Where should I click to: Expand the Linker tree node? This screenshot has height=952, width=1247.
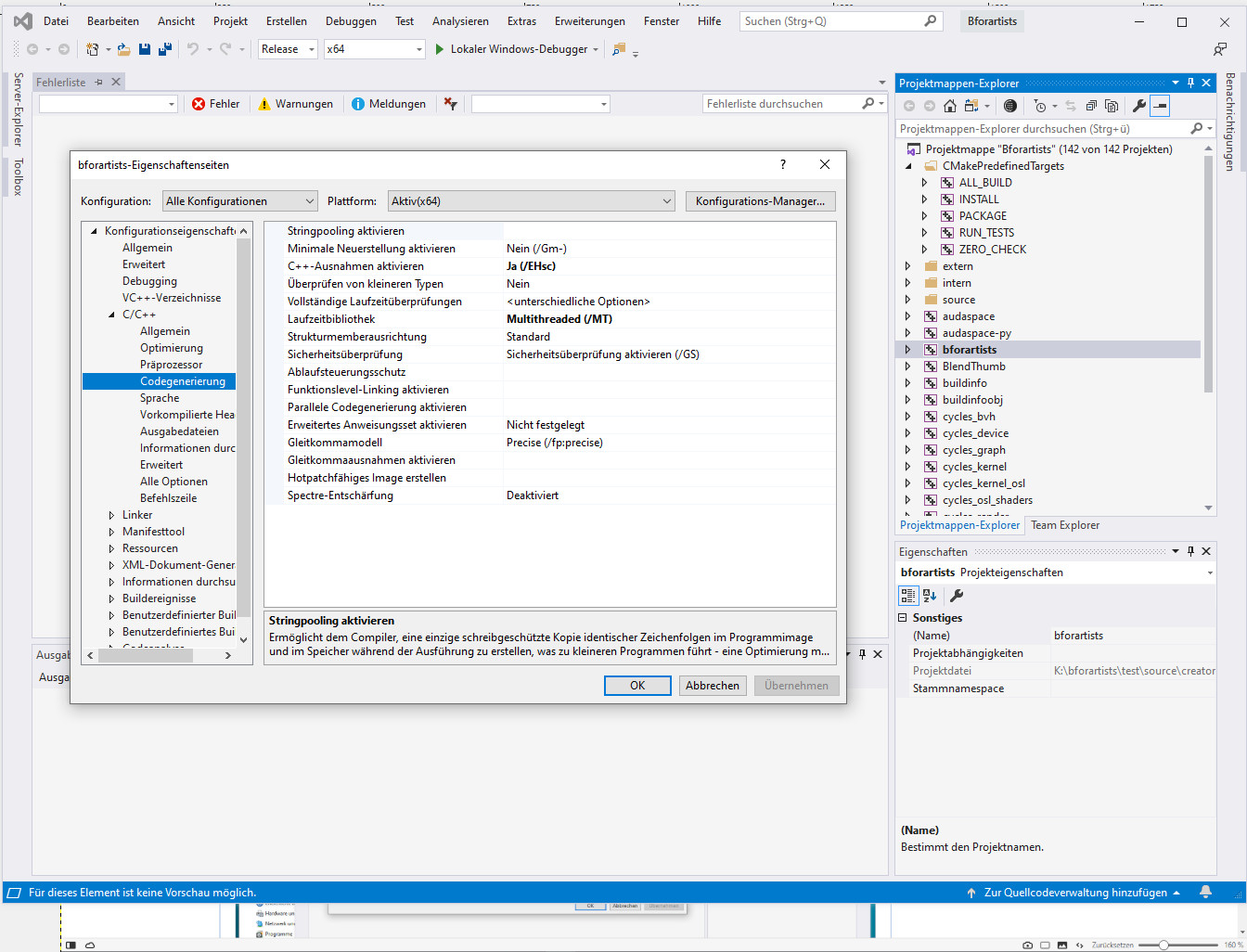(x=111, y=515)
